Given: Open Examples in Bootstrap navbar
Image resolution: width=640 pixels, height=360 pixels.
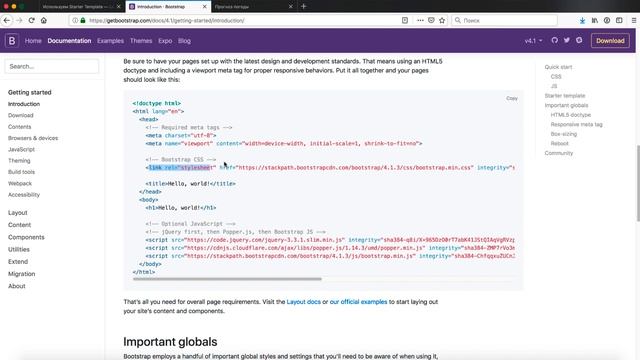Looking at the screenshot, I should click(110, 41).
